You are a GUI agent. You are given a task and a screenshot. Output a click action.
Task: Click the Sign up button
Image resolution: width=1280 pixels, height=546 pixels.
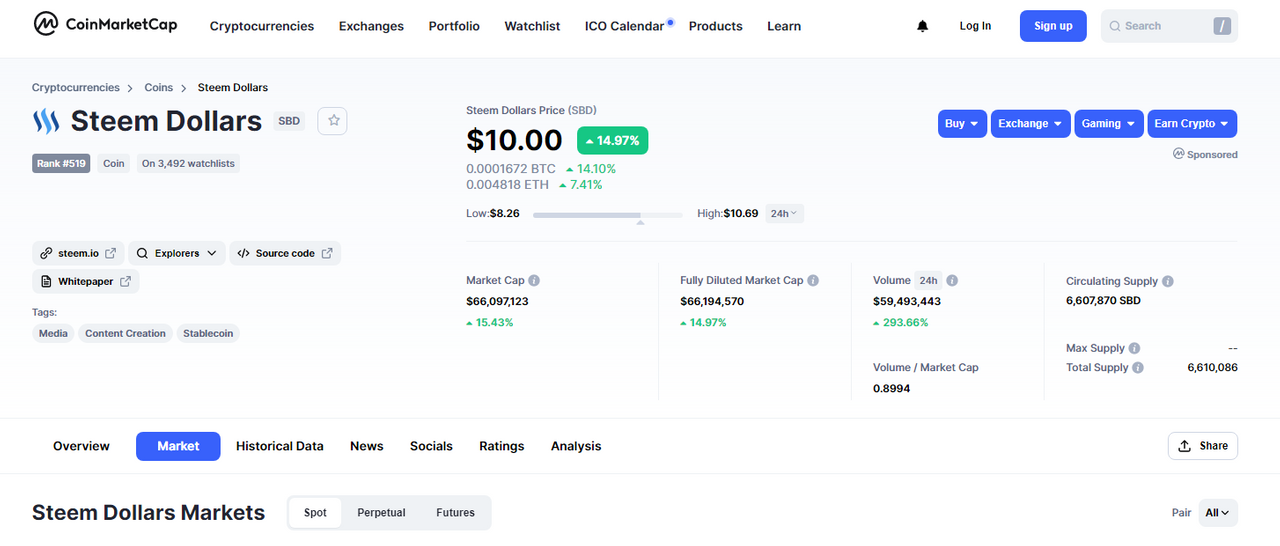[1053, 26]
